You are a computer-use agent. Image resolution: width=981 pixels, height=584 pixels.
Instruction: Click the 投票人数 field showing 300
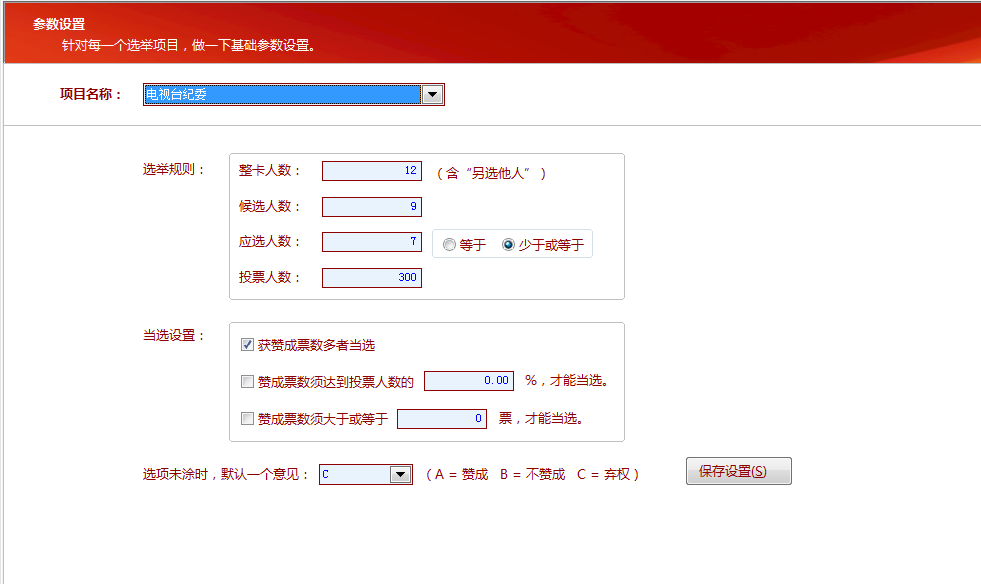point(371,278)
